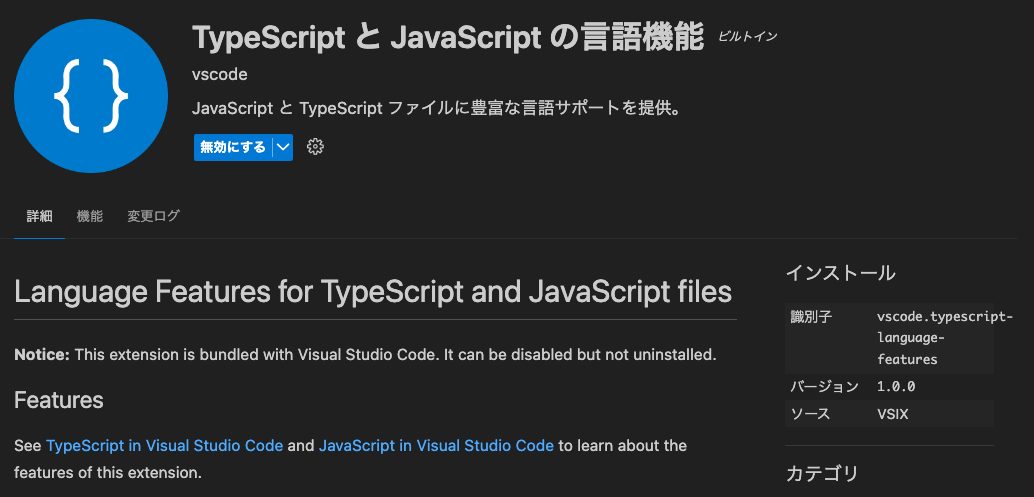Click the version number 1.0.0
The image size is (1034, 497).
pos(896,386)
